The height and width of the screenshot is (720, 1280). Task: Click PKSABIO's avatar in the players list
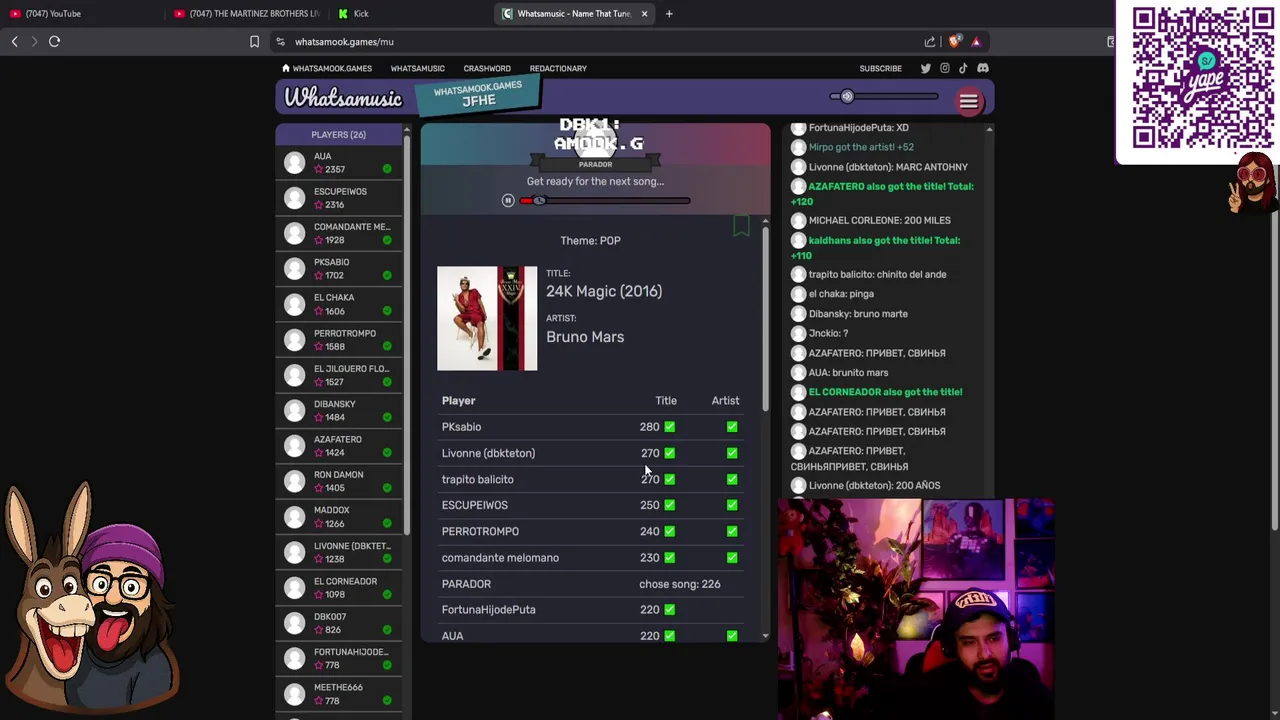(x=294, y=269)
